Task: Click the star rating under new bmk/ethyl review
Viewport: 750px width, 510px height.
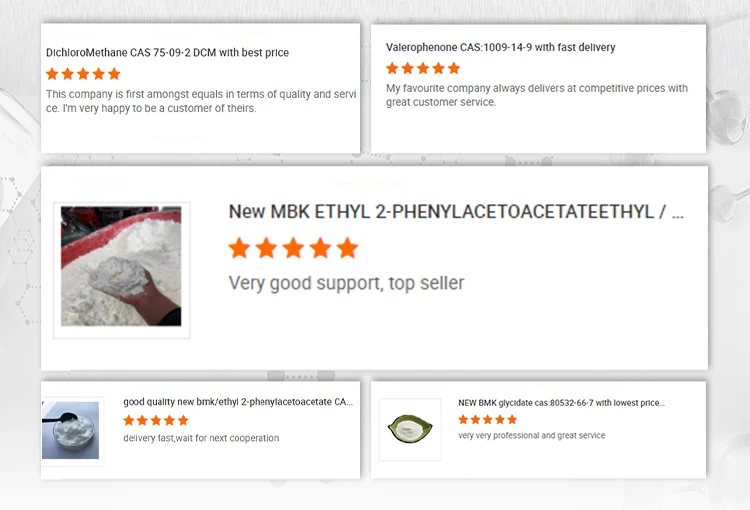Action: pos(156,421)
